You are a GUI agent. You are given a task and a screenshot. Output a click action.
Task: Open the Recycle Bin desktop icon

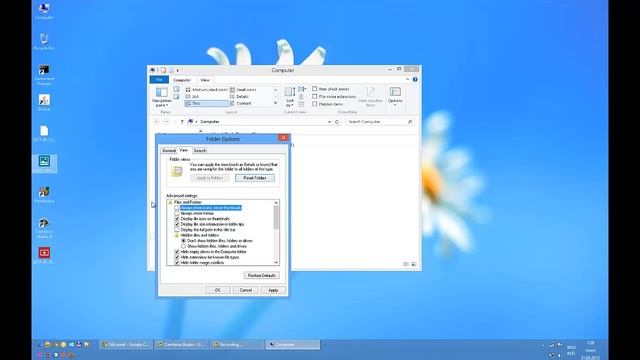tap(44, 42)
